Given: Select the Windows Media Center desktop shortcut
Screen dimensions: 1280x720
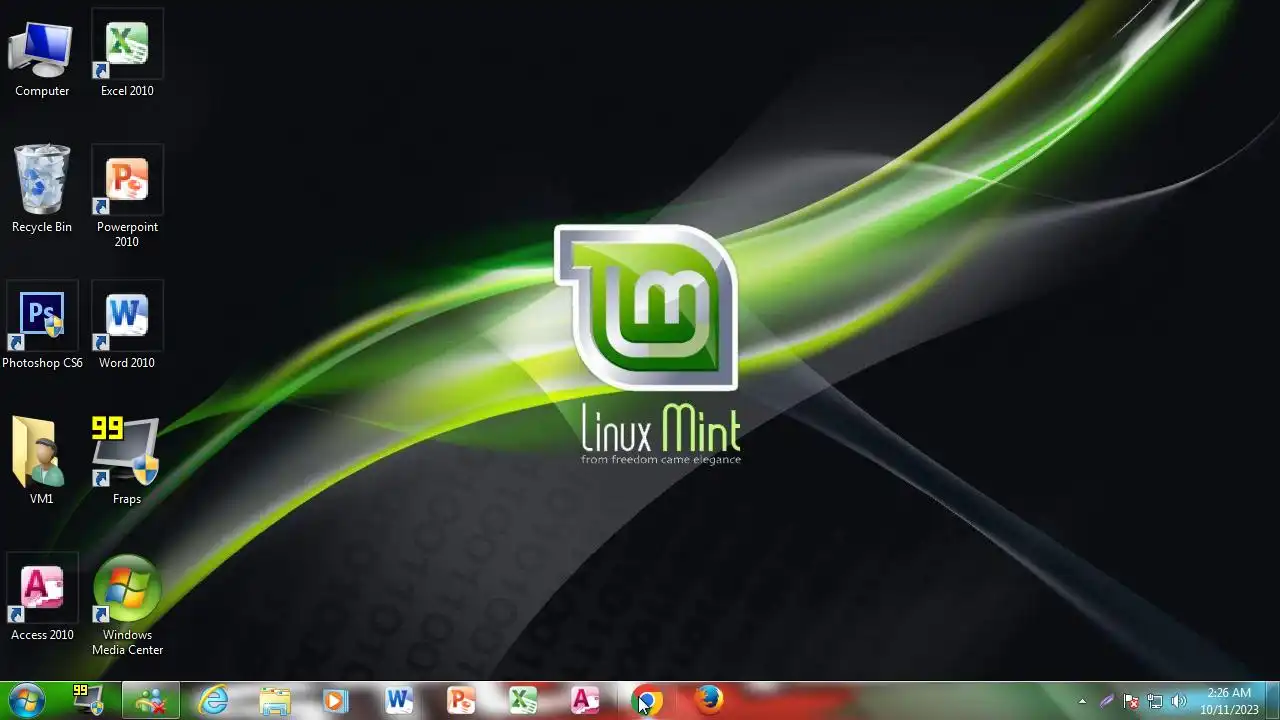Looking at the screenshot, I should pyautogui.click(x=127, y=606).
